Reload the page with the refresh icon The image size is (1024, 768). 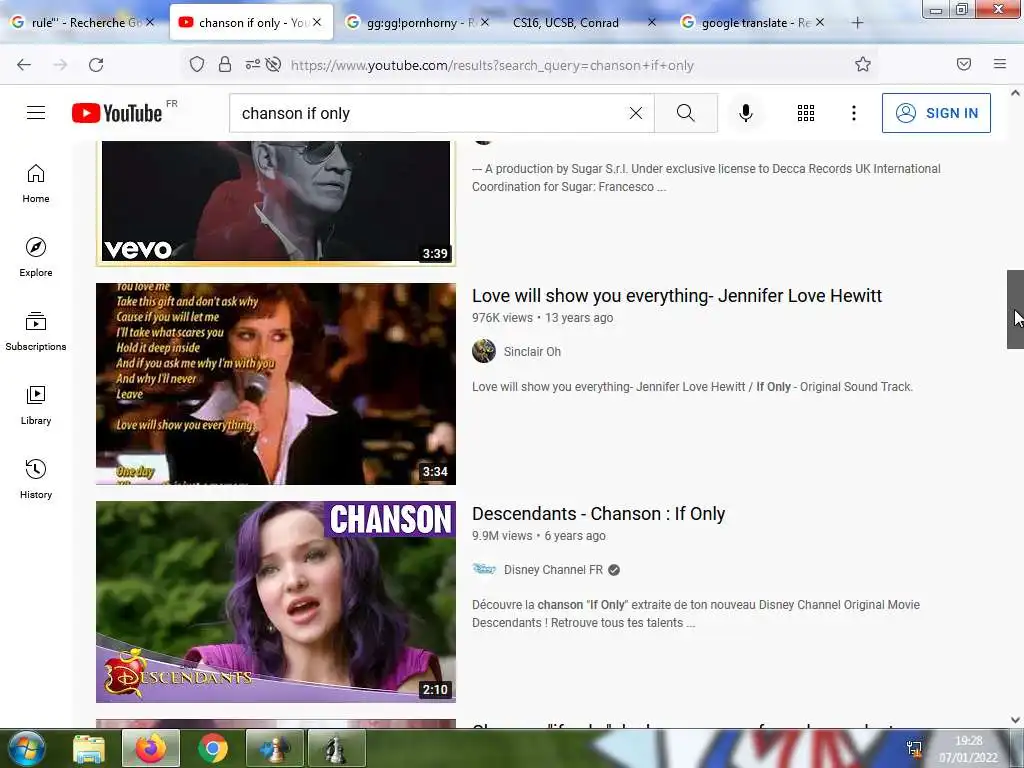click(96, 64)
